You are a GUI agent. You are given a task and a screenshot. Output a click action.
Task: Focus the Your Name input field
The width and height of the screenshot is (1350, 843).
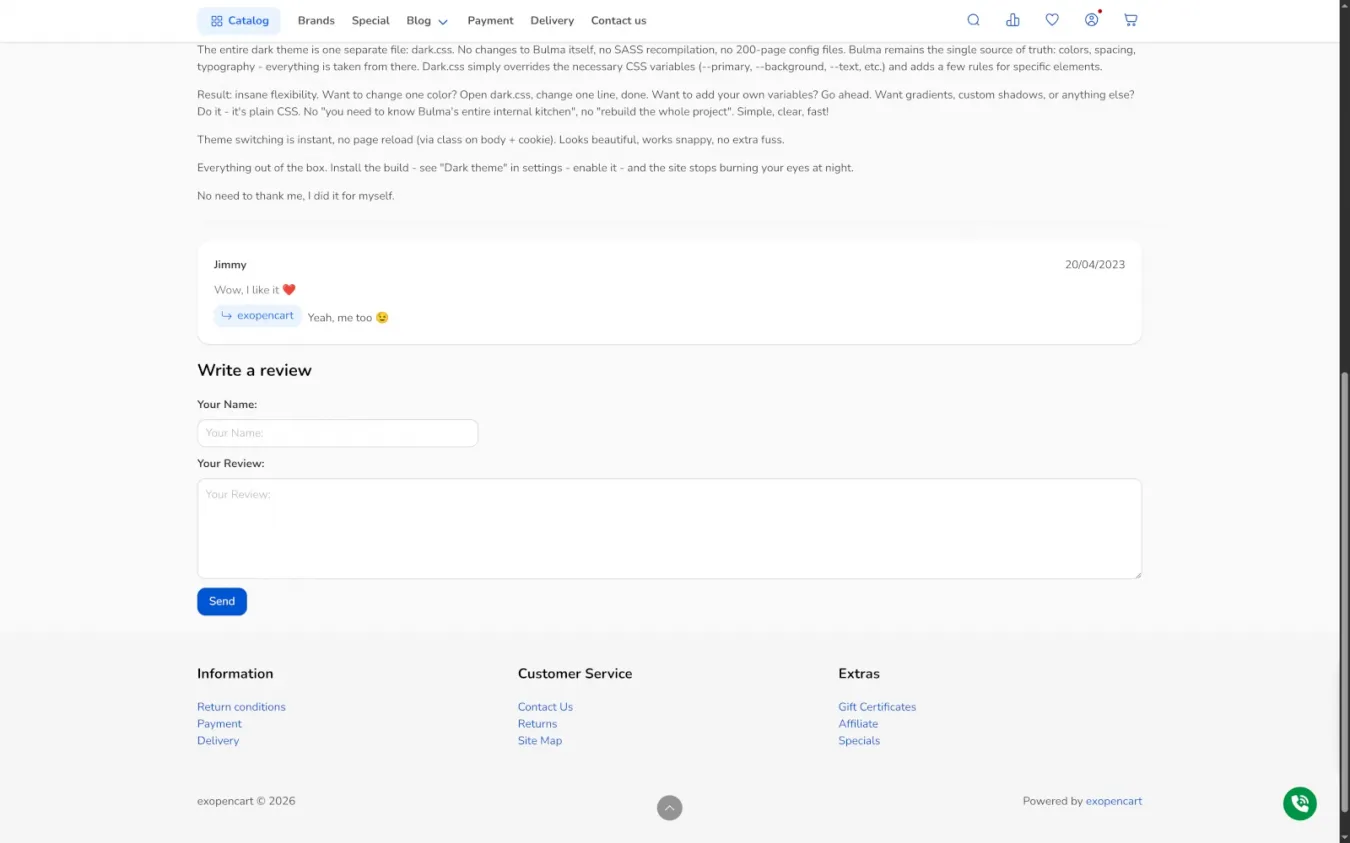pos(338,433)
